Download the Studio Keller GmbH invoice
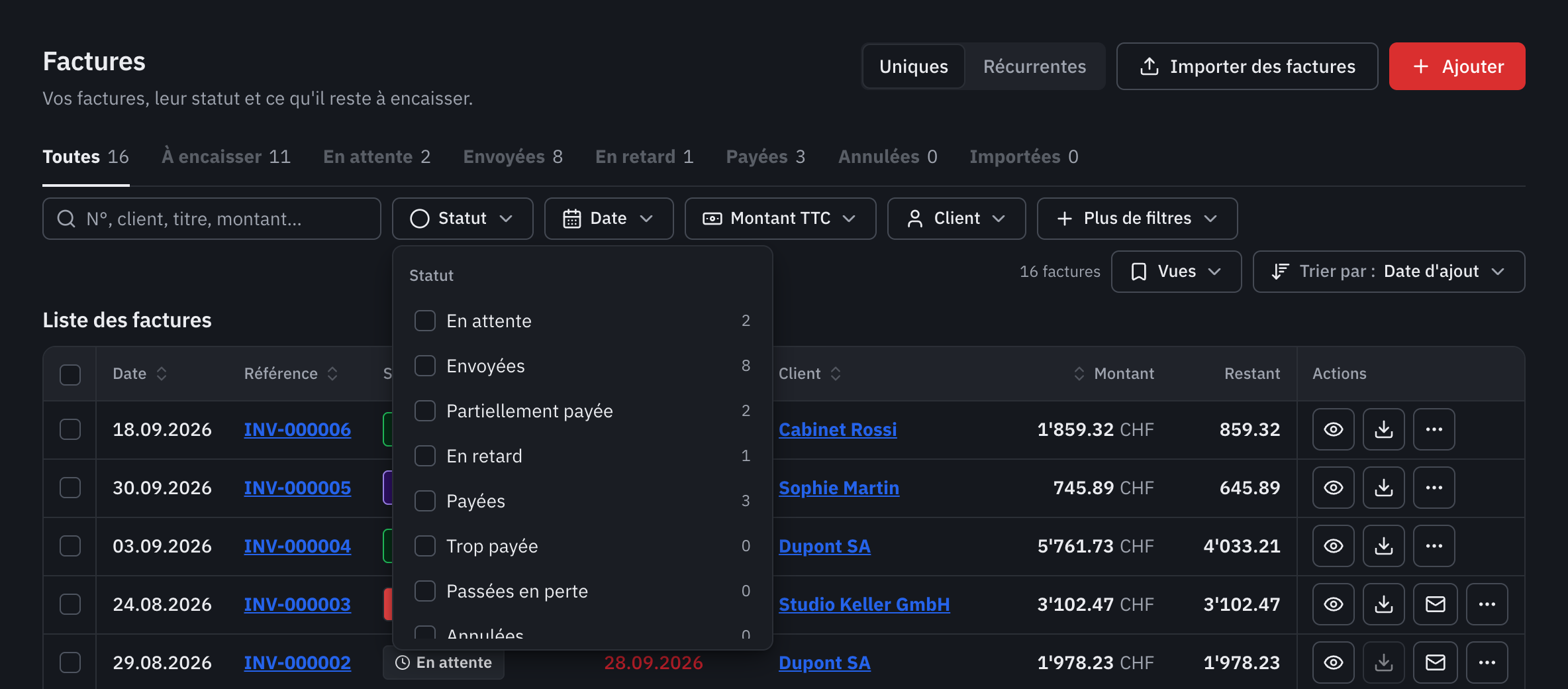This screenshot has height=689, width=1568. tap(1383, 604)
